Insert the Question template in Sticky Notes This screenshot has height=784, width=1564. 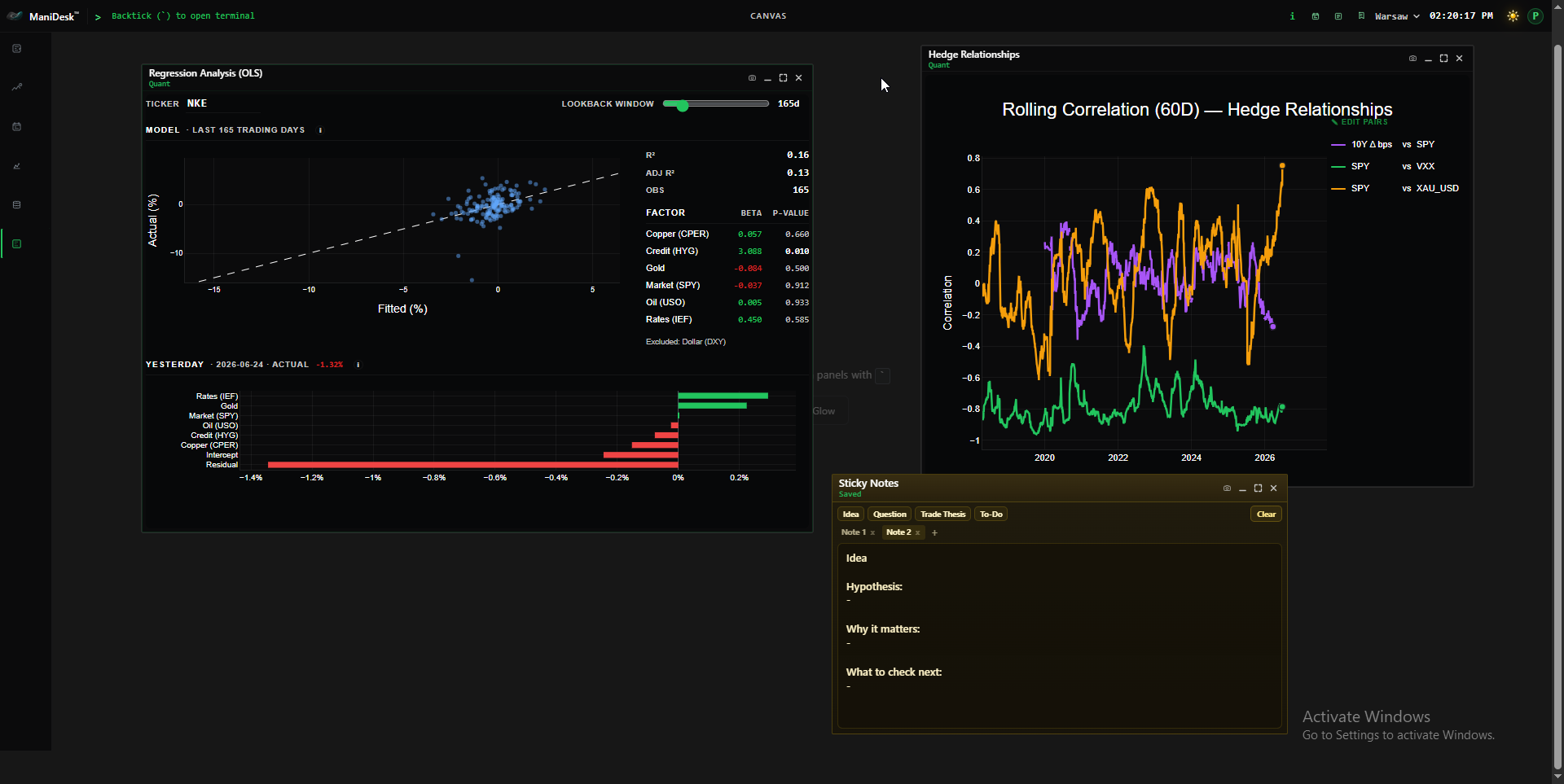(x=890, y=515)
